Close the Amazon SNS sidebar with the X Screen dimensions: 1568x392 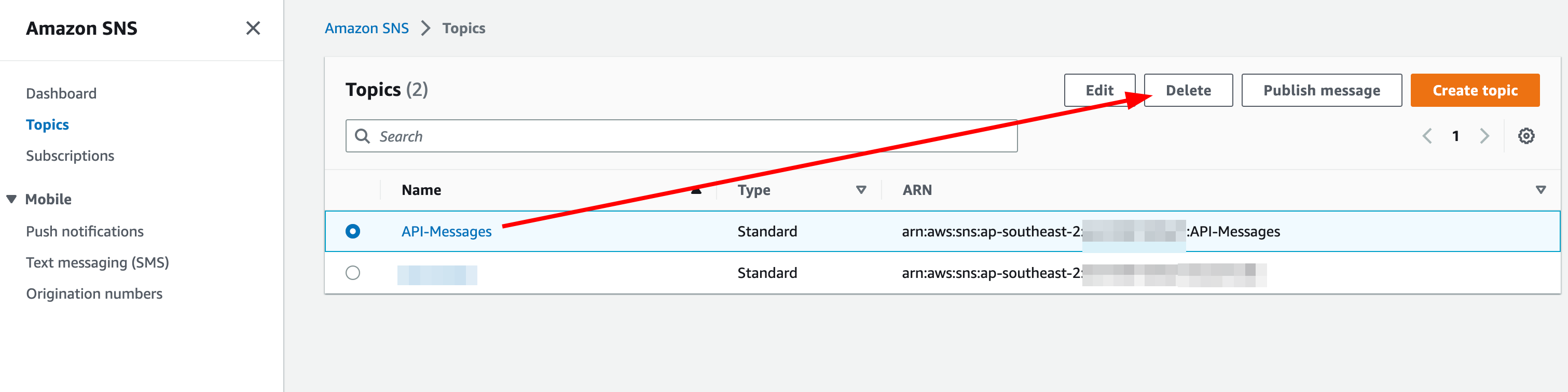(253, 28)
